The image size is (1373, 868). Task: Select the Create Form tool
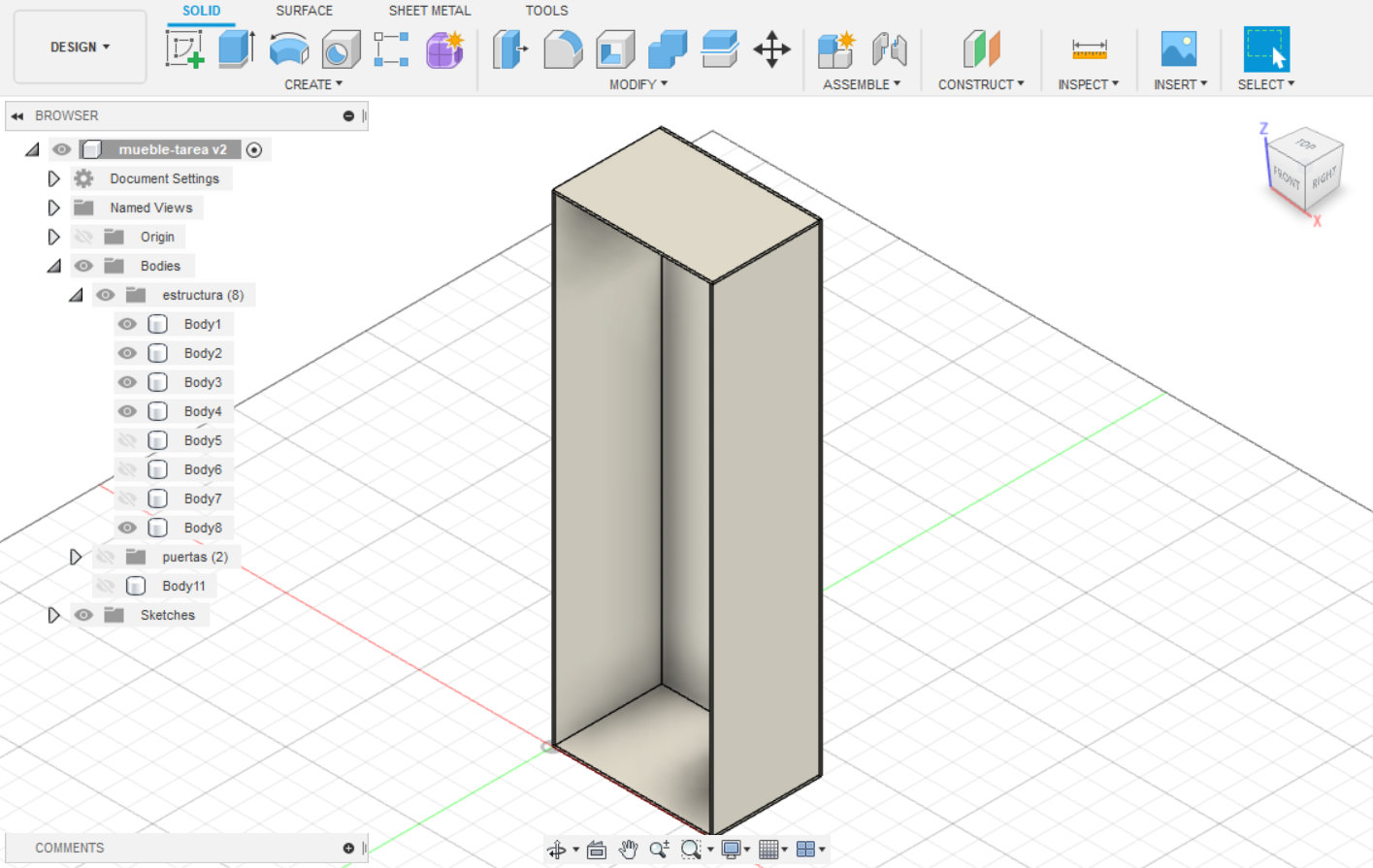click(x=445, y=48)
